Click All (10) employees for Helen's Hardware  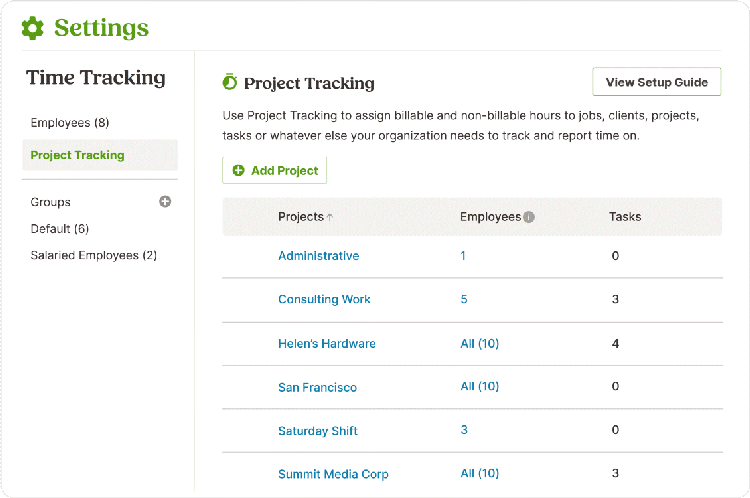point(480,343)
